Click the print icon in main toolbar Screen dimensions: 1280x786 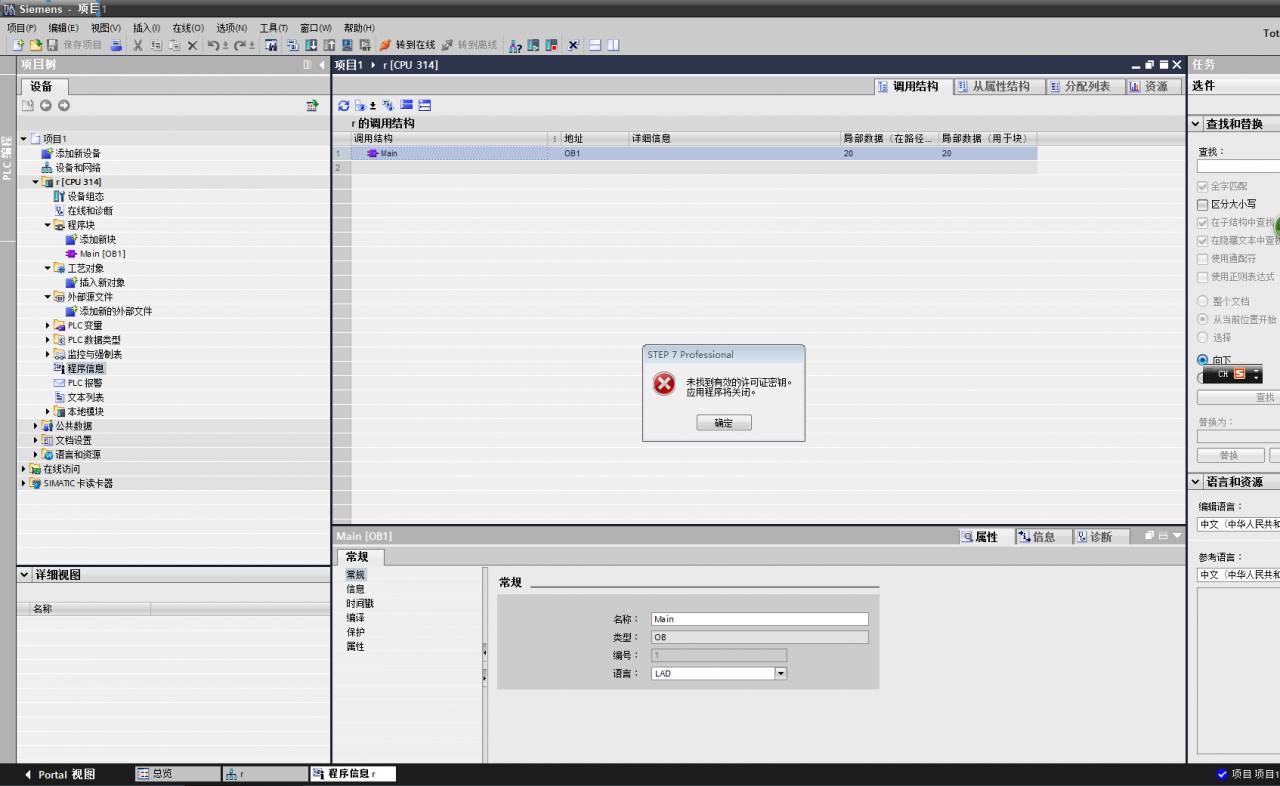[116, 45]
